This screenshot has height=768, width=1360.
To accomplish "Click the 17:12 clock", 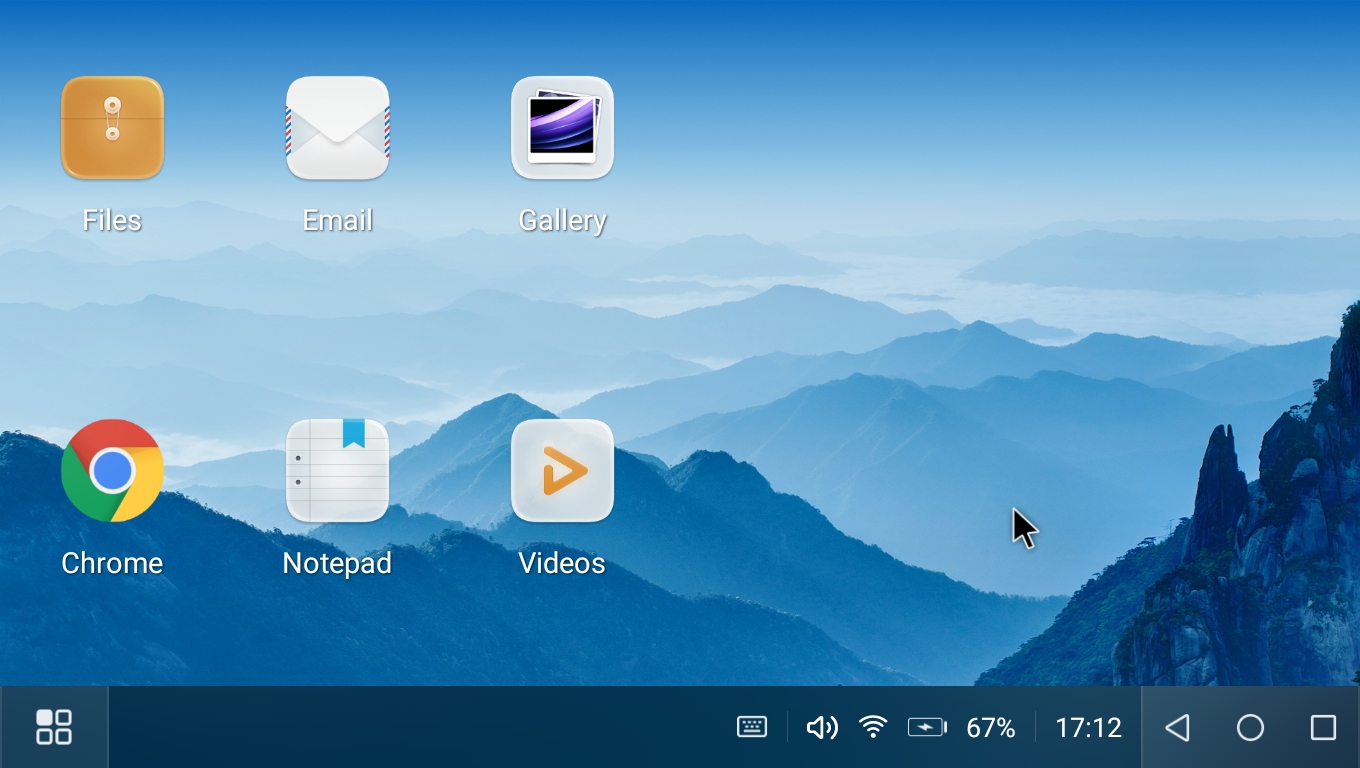I will click(1089, 728).
